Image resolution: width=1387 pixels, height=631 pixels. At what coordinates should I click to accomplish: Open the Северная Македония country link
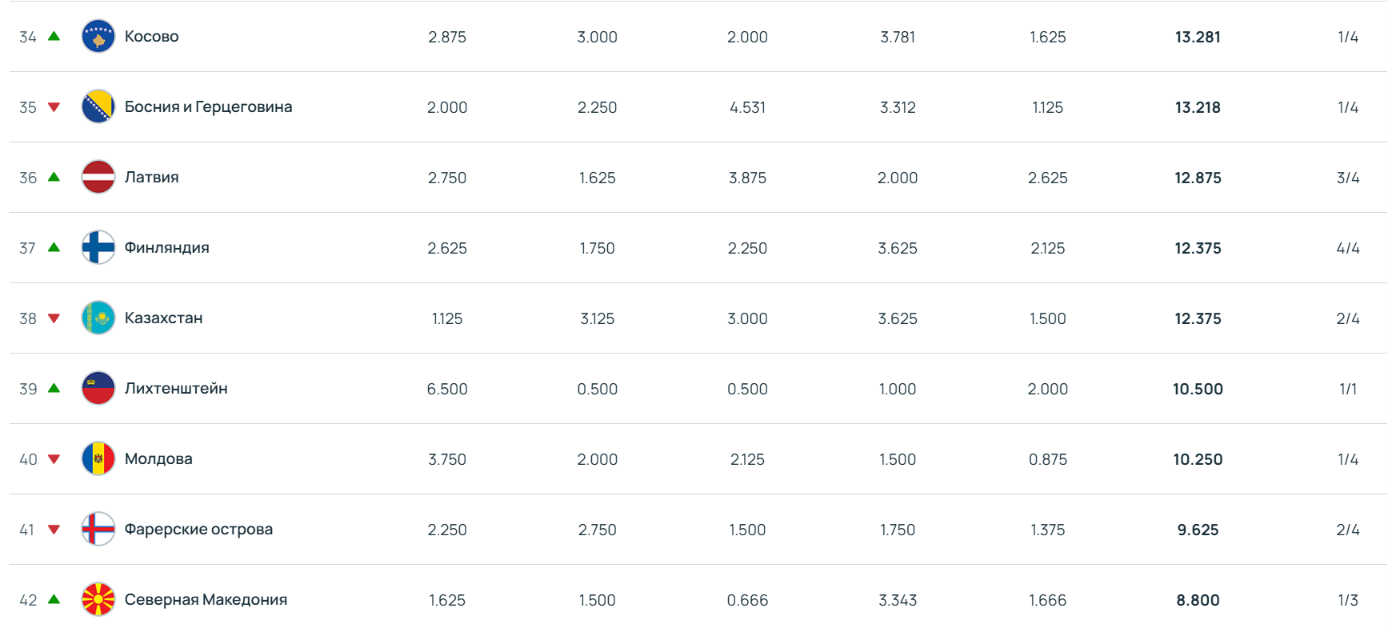click(x=206, y=600)
